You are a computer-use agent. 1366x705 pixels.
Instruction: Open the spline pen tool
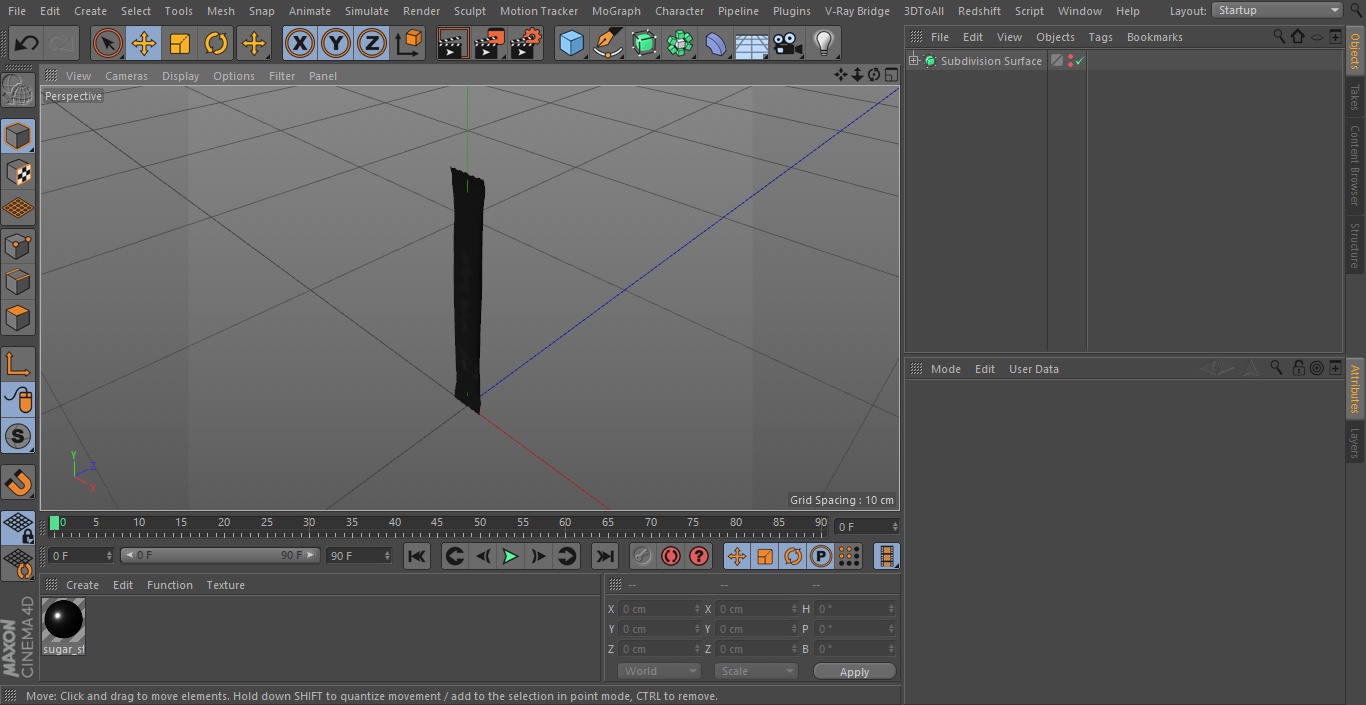tap(607, 43)
